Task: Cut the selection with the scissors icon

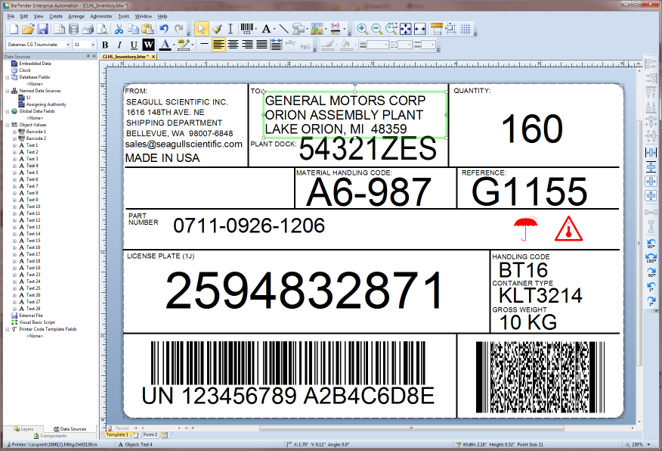Action: [x=119, y=29]
